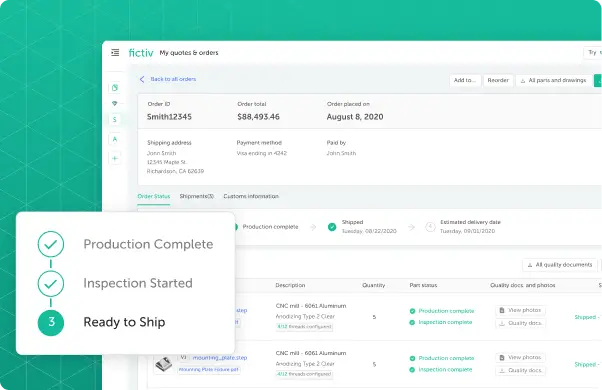The height and width of the screenshot is (390, 602).
Task: Open Quality docs for mounting_plate.step row
Action: click(x=520, y=370)
